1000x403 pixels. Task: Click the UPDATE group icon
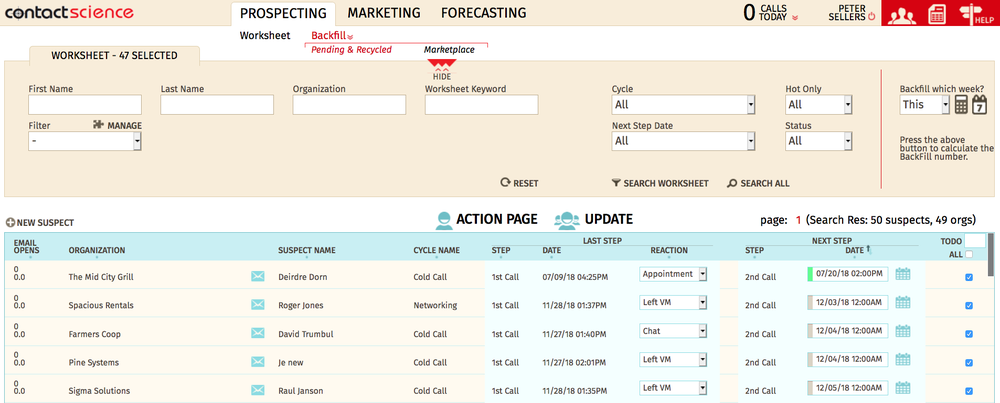pyautogui.click(x=566, y=220)
